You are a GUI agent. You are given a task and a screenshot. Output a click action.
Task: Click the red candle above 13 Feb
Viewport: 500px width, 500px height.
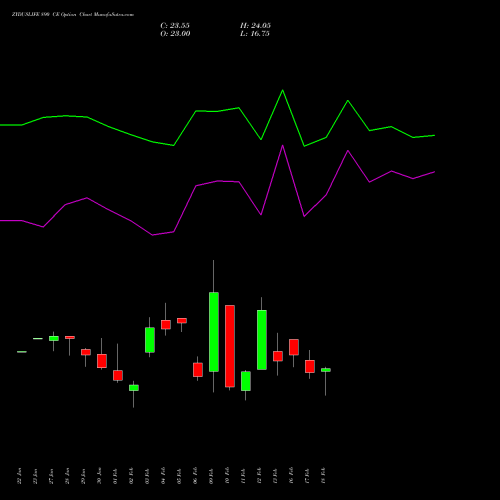[x=278, y=356]
